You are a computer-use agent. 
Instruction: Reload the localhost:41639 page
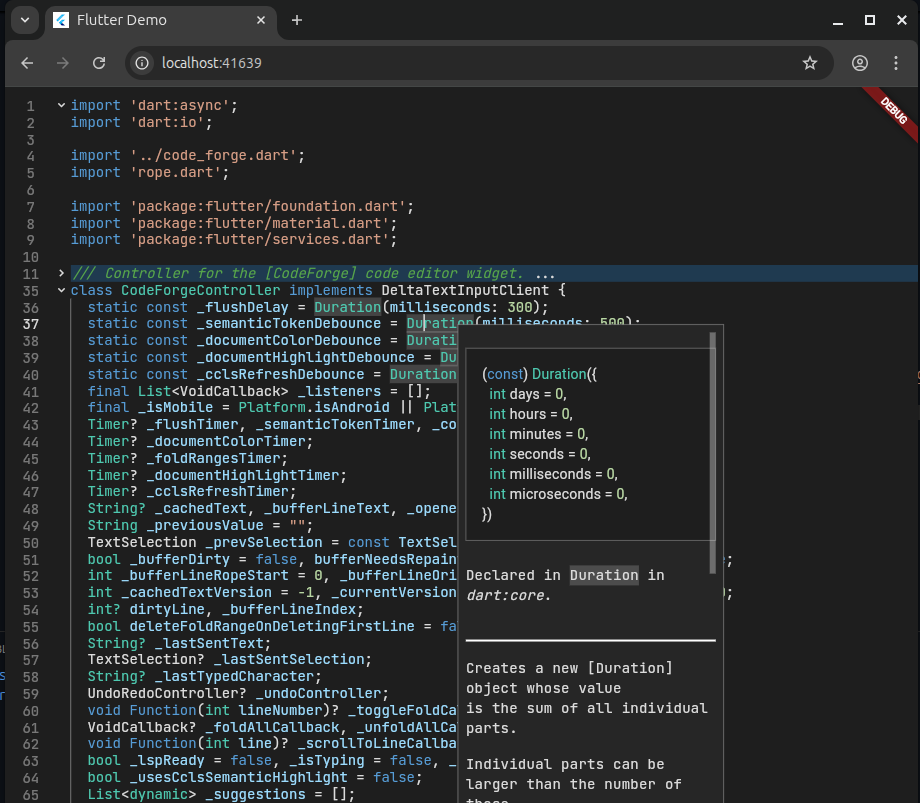coord(98,62)
